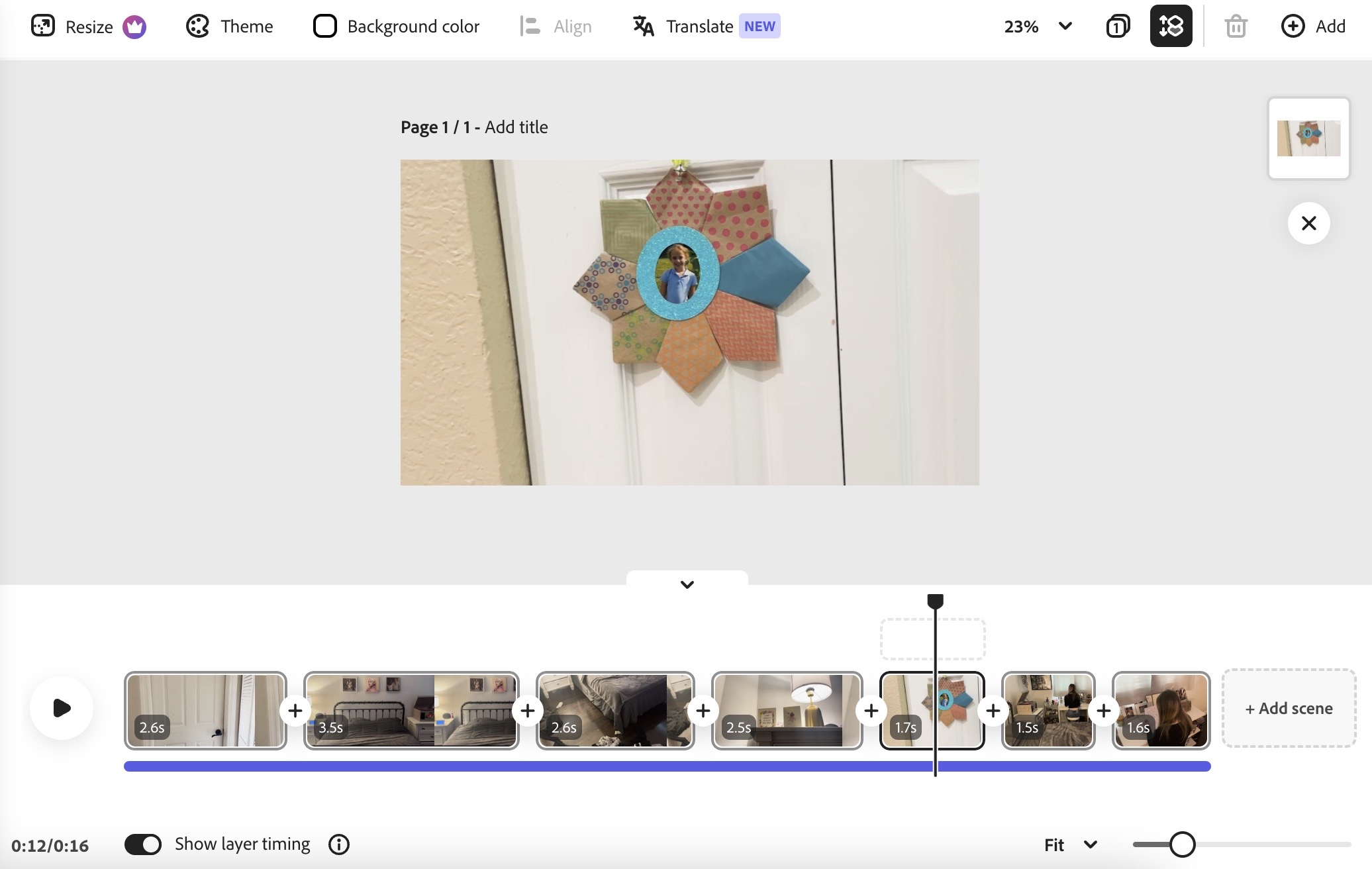Click the empty layer placeholder above the 1.7s scene

pos(932,639)
